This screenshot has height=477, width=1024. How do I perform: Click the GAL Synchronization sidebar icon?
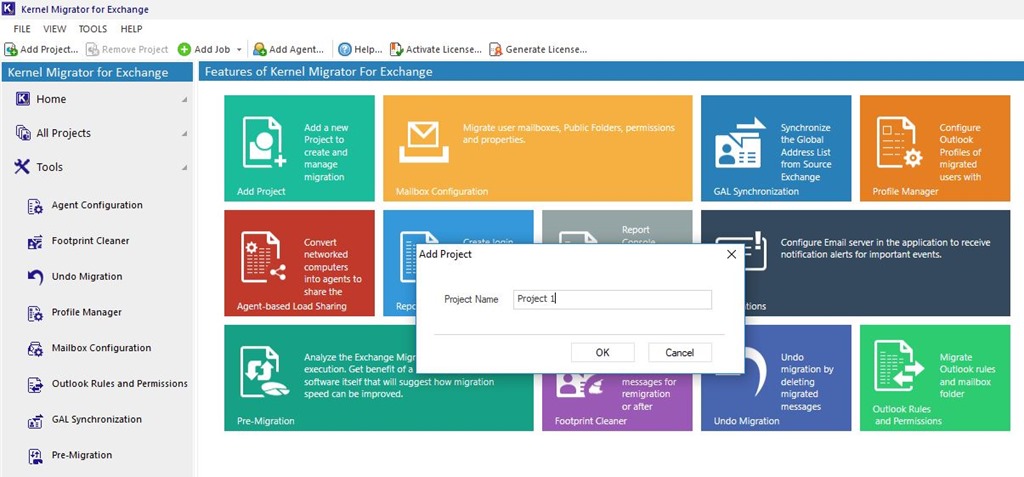35,421
